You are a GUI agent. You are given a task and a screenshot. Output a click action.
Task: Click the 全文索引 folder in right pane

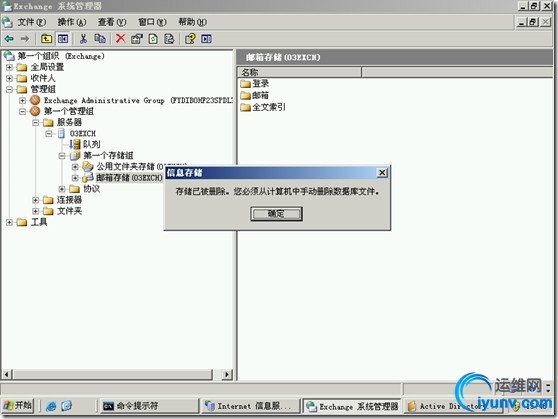click(263, 107)
